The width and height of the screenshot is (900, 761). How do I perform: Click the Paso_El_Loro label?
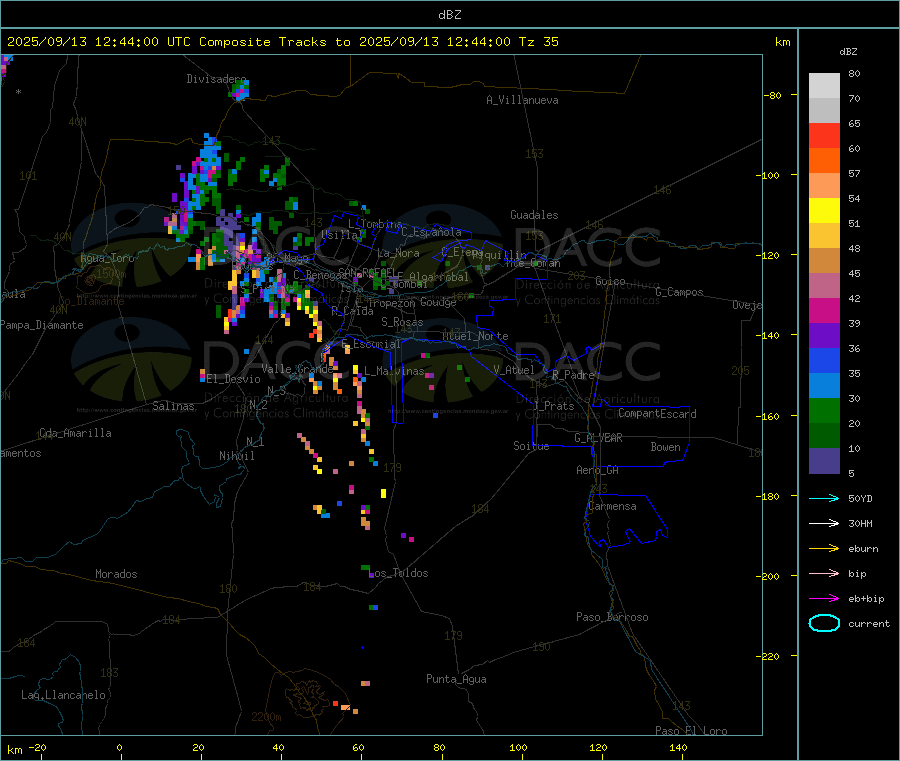pos(691,731)
